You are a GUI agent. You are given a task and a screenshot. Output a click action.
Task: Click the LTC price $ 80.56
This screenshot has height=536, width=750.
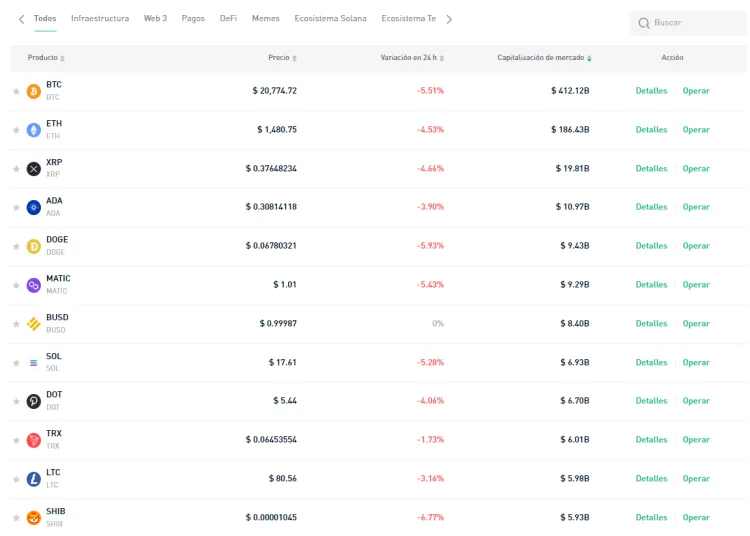coord(283,479)
